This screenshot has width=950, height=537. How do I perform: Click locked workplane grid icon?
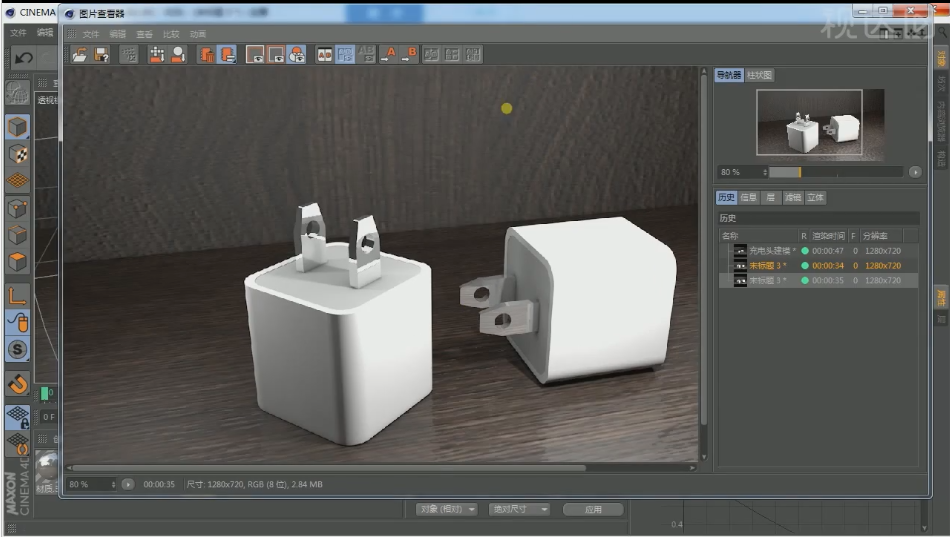(x=18, y=417)
